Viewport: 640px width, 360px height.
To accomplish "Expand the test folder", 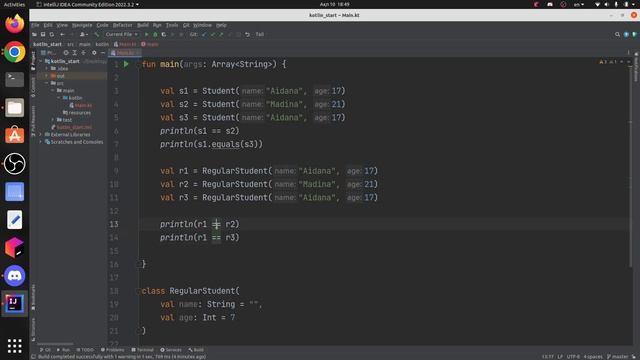I will (53, 120).
